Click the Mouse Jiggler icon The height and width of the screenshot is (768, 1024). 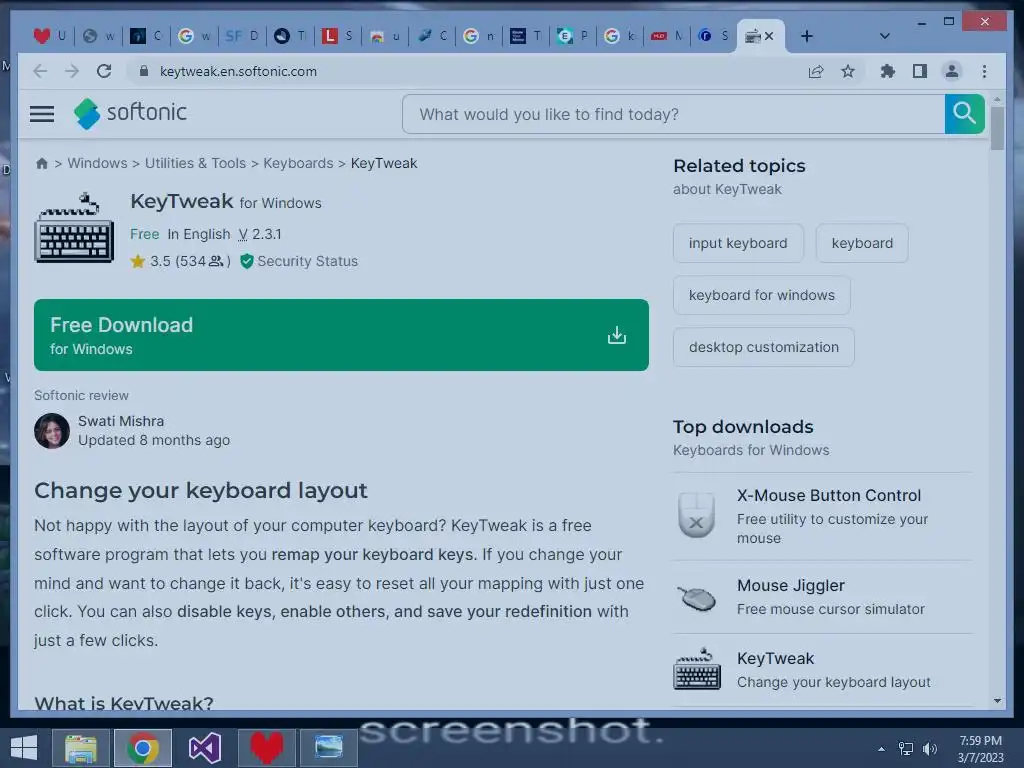point(696,598)
